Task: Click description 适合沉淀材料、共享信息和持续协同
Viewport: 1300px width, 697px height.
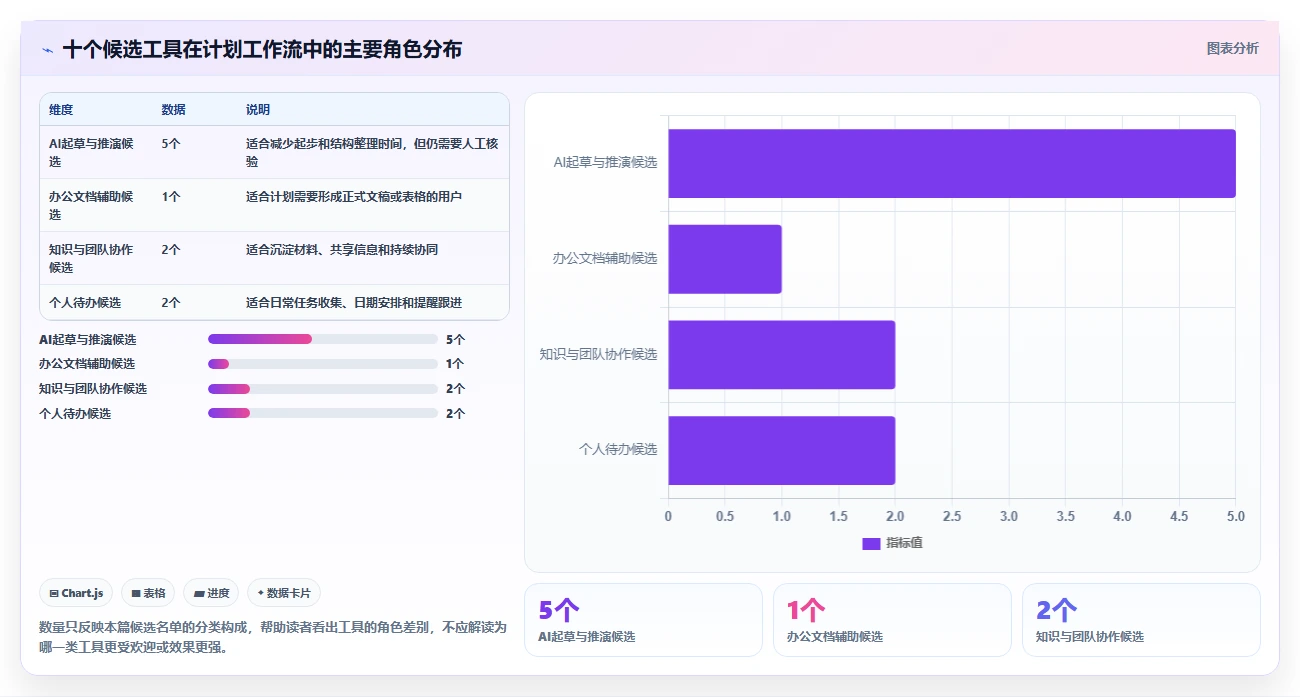Action: click(342, 249)
